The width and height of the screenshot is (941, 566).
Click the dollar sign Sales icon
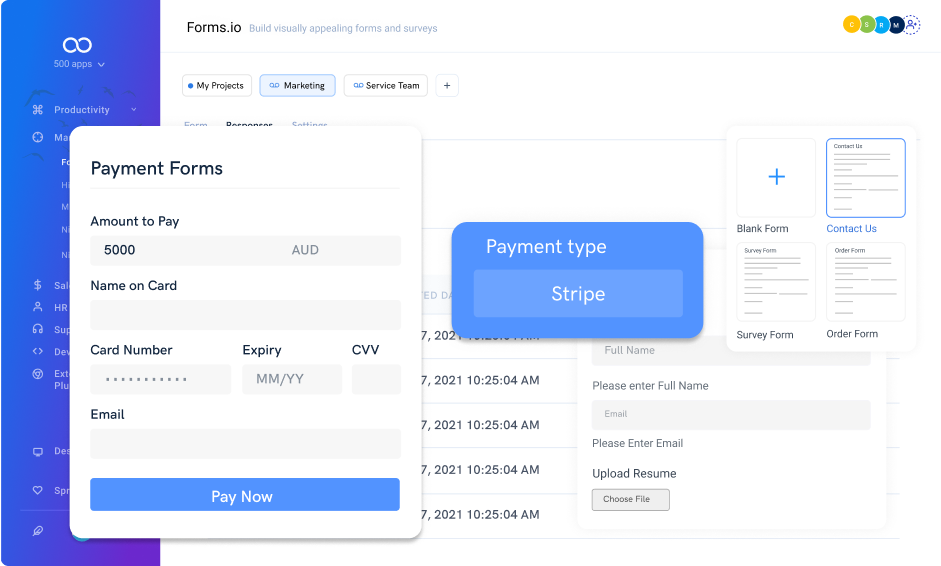click(x=38, y=285)
